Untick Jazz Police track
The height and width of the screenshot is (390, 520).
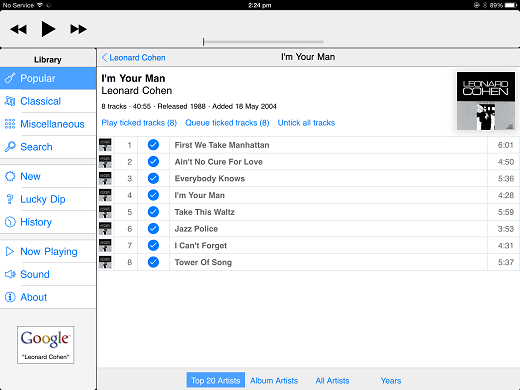(x=153, y=229)
